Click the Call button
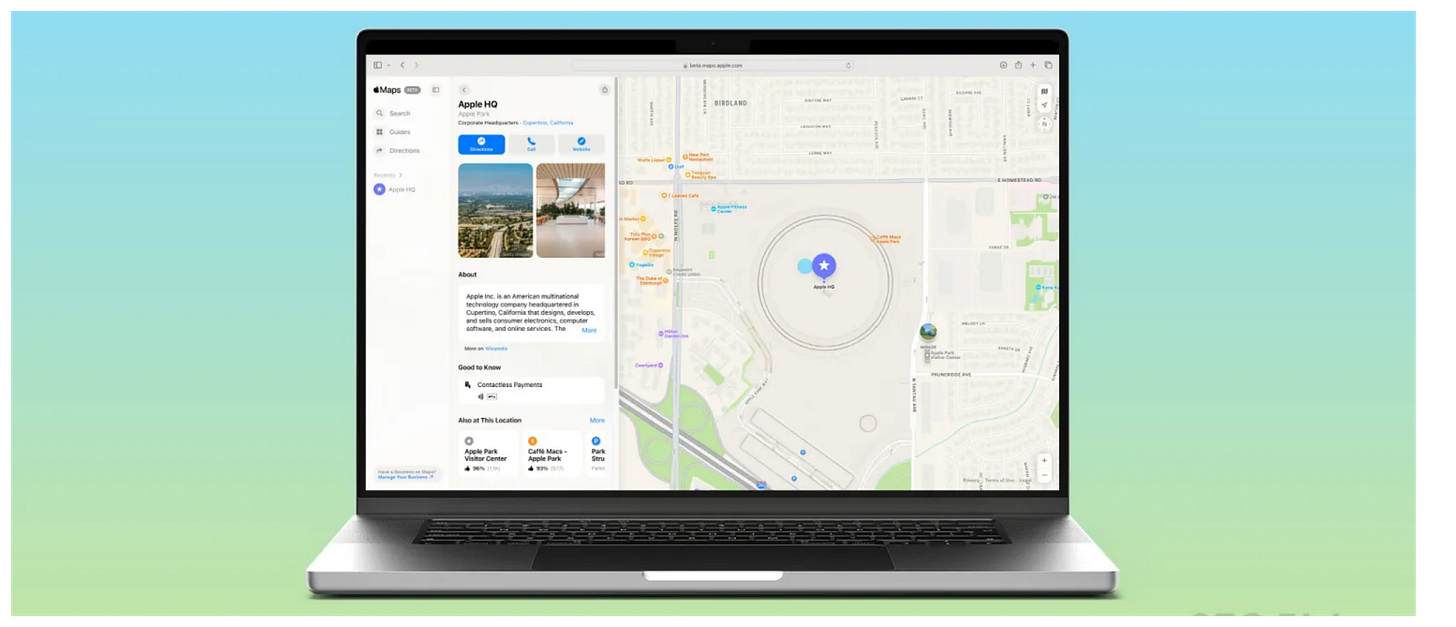The height and width of the screenshot is (627, 1456). click(531, 145)
